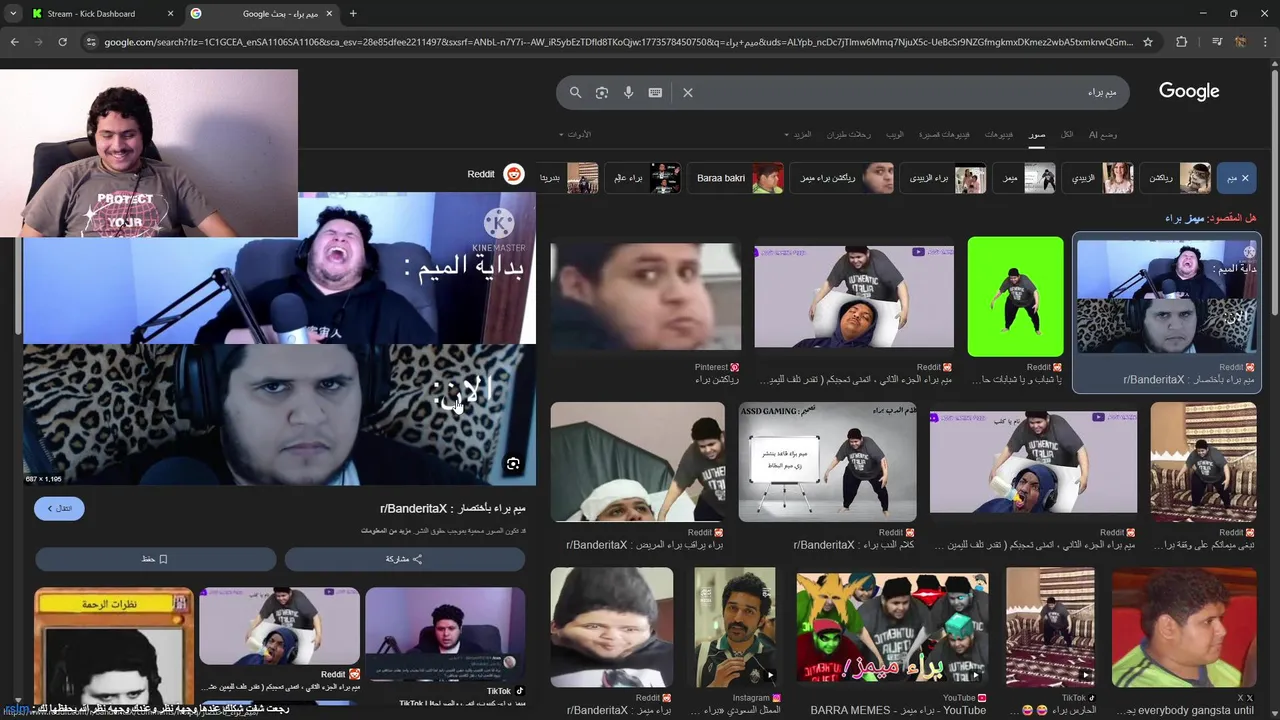Clear the search query with the X icon

(x=688, y=92)
